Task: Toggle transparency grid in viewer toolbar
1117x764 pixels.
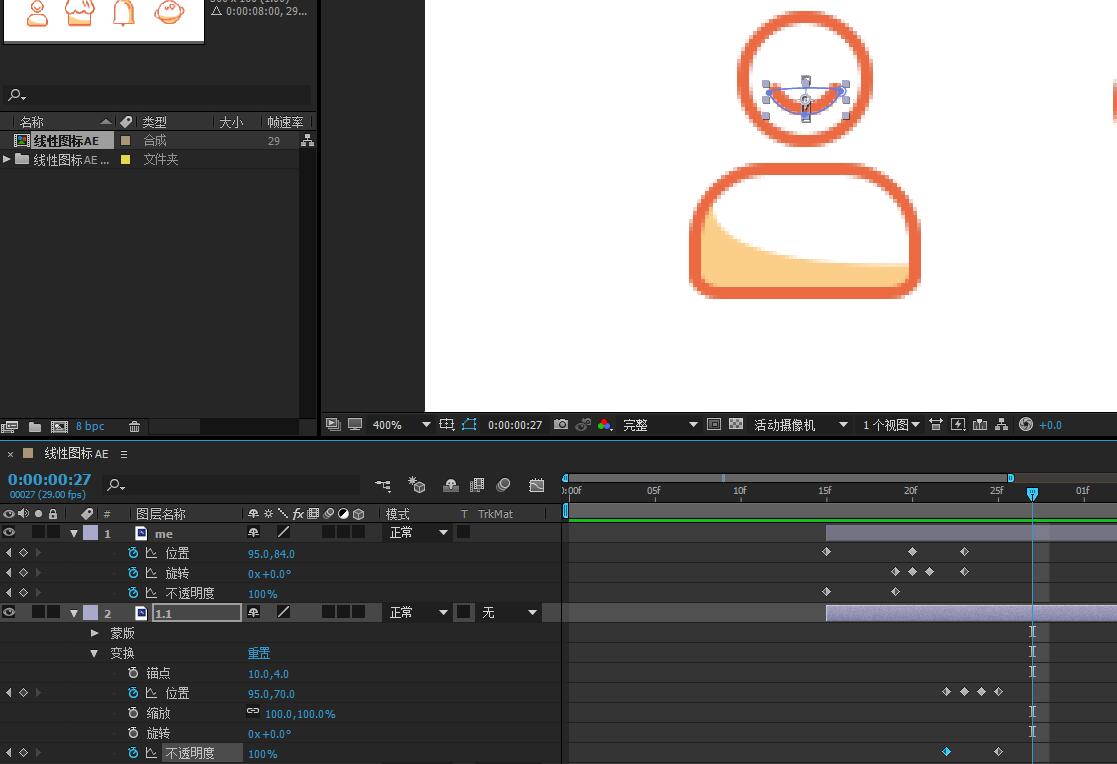Action: [x=736, y=425]
